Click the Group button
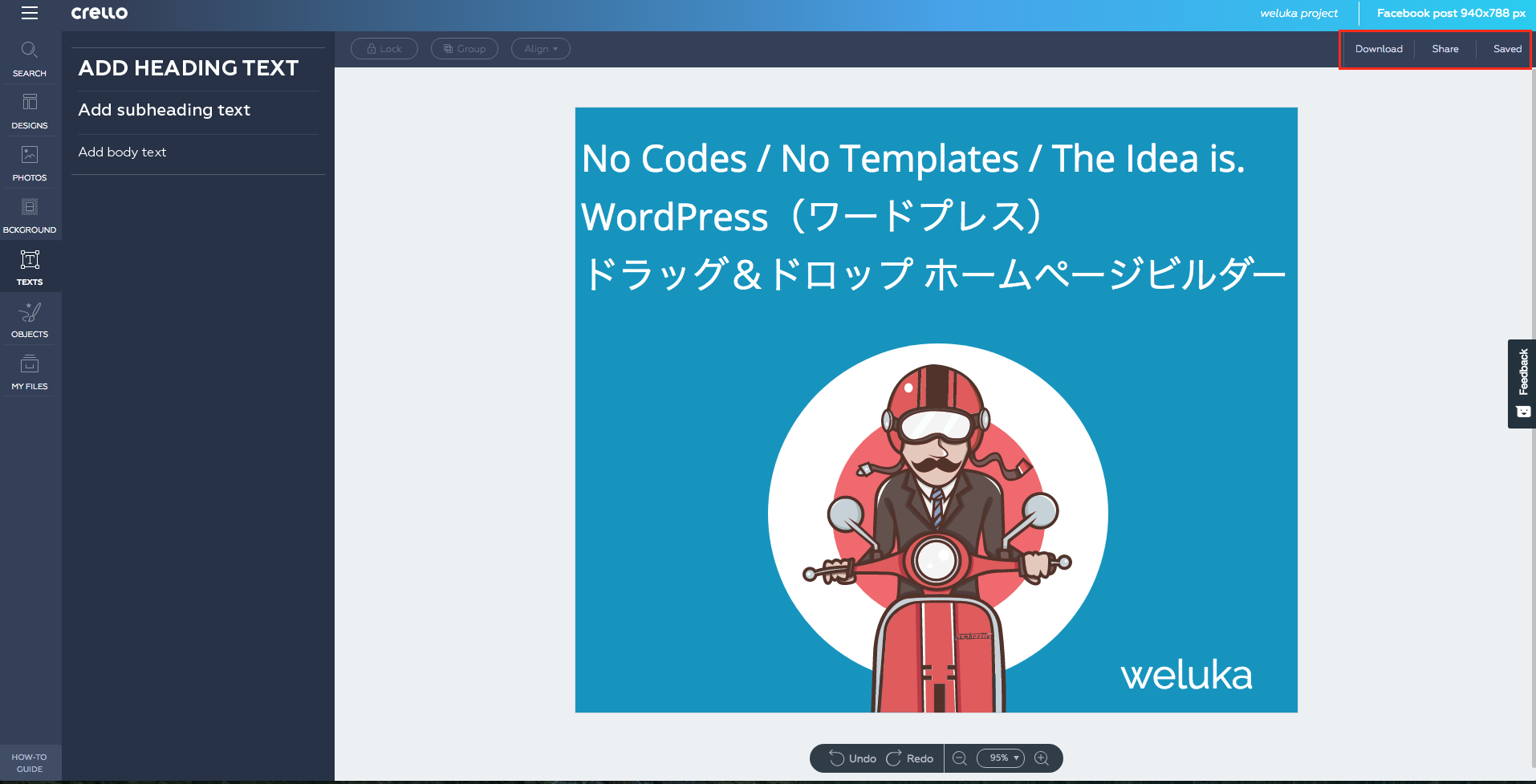 465,49
